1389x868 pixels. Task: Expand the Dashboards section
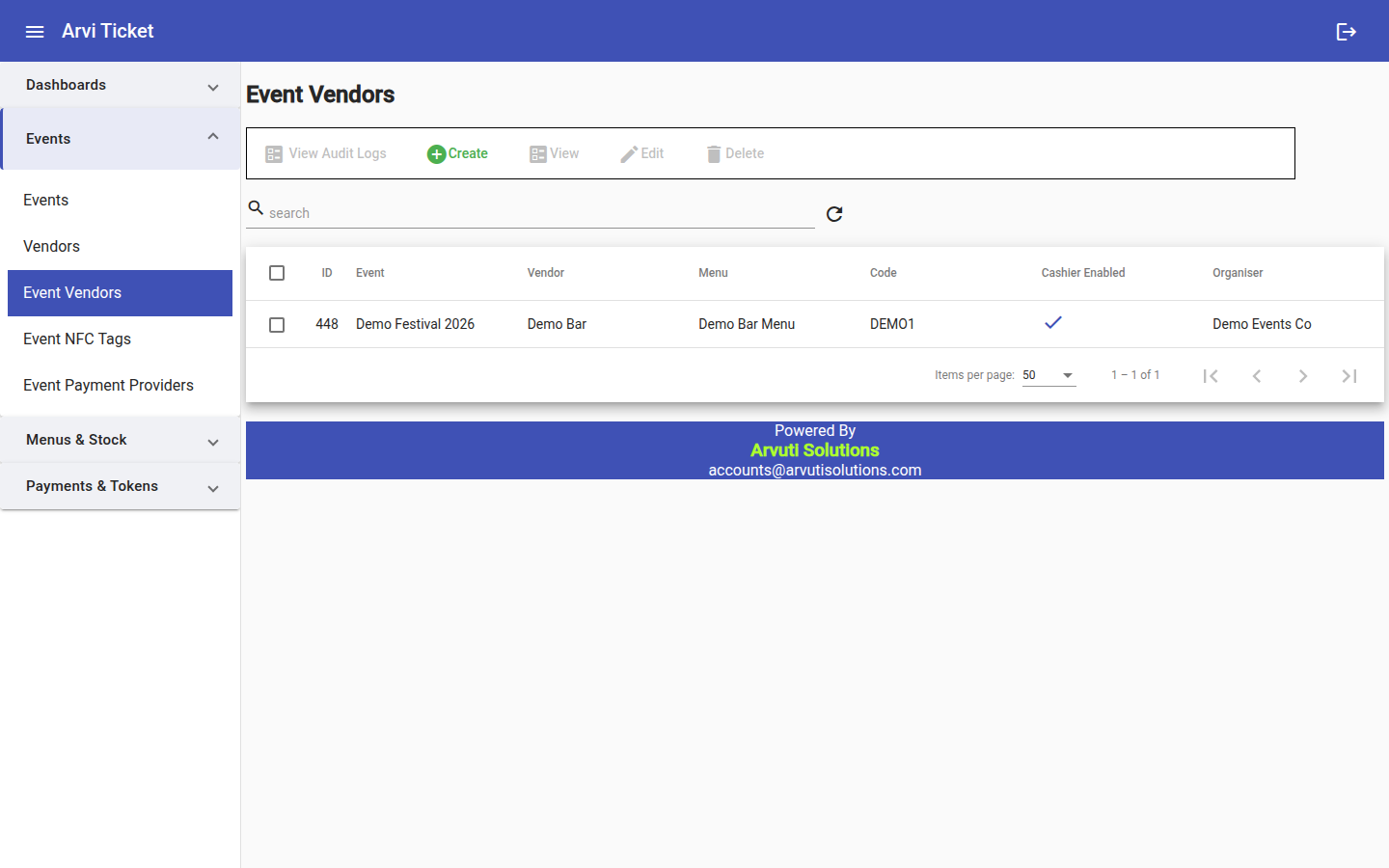tap(121, 85)
